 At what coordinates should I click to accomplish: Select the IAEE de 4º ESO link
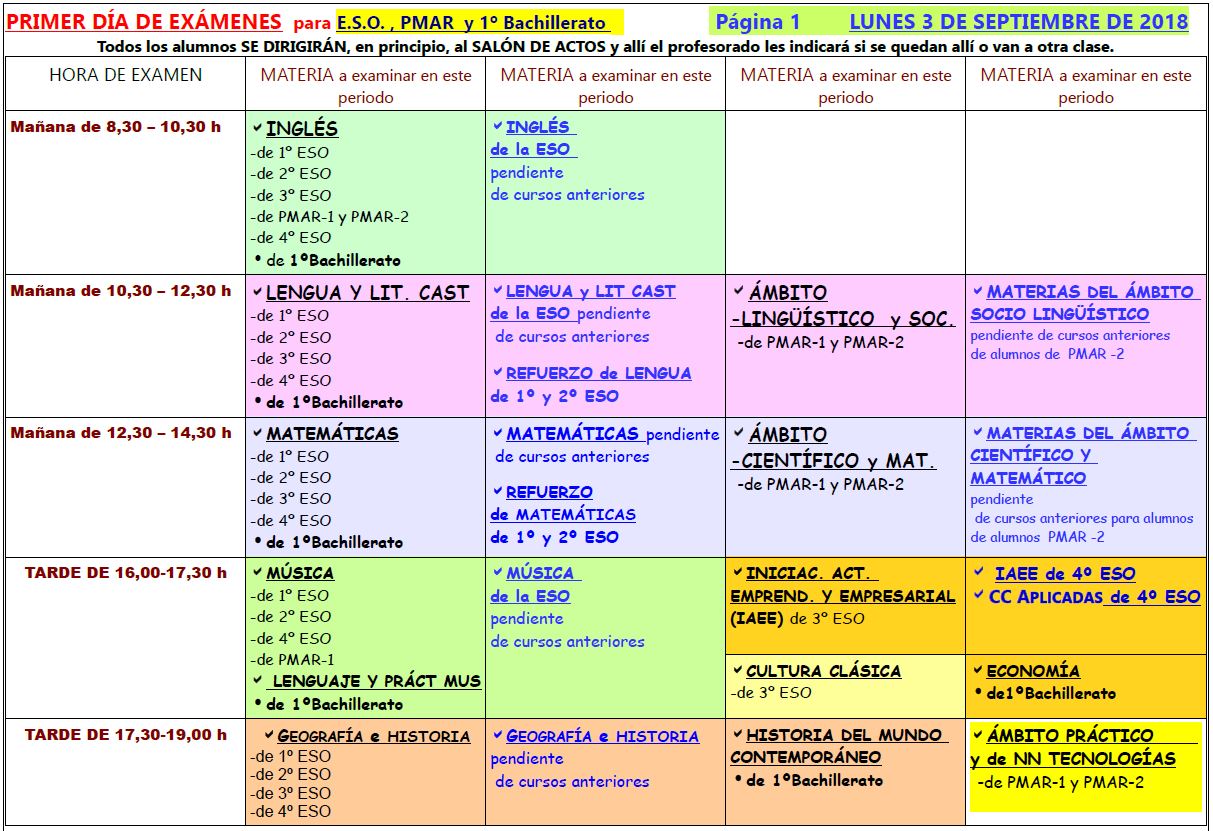pyautogui.click(x=1065, y=573)
